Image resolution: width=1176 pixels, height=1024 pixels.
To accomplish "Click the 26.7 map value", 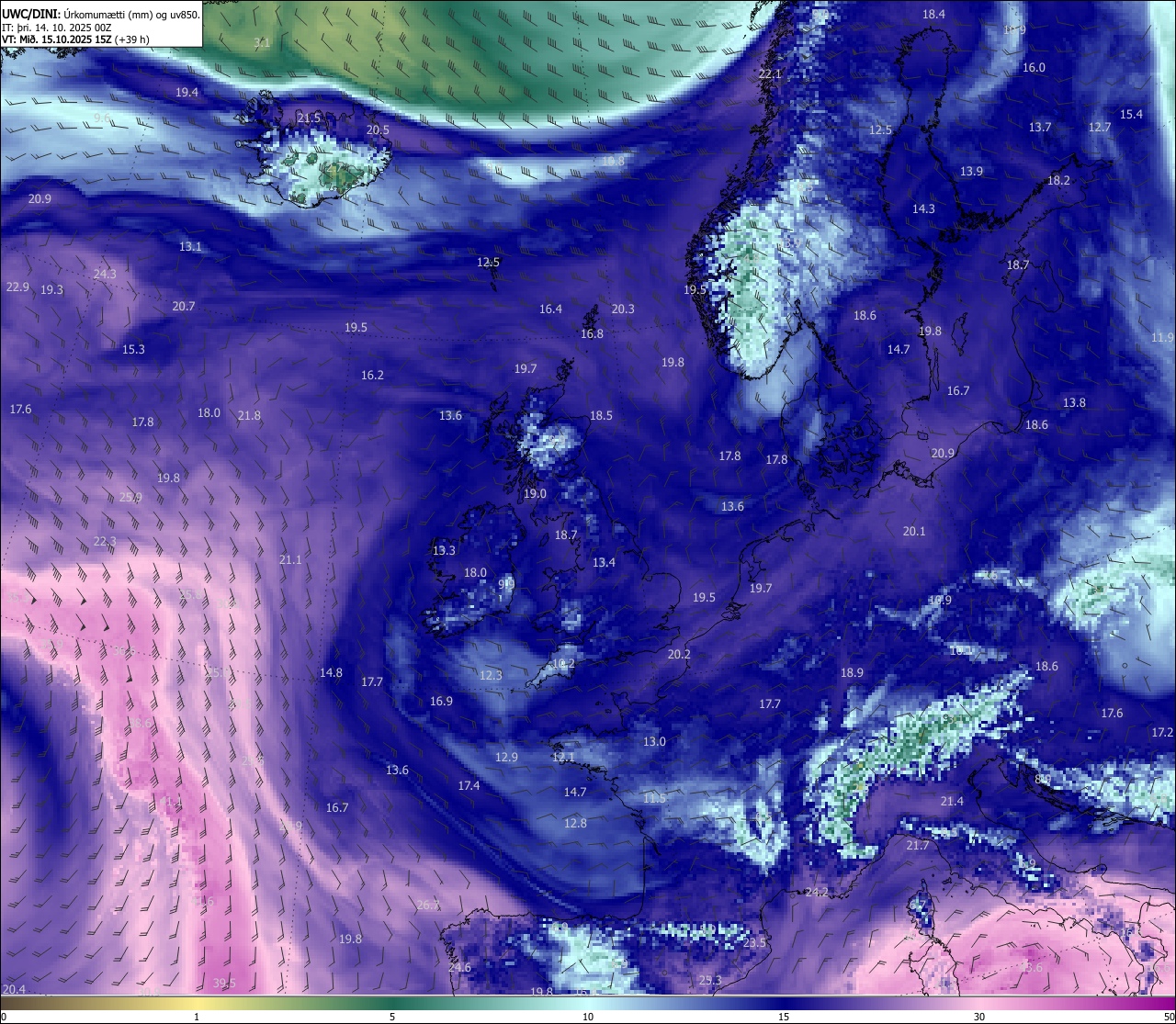I will pos(428,906).
